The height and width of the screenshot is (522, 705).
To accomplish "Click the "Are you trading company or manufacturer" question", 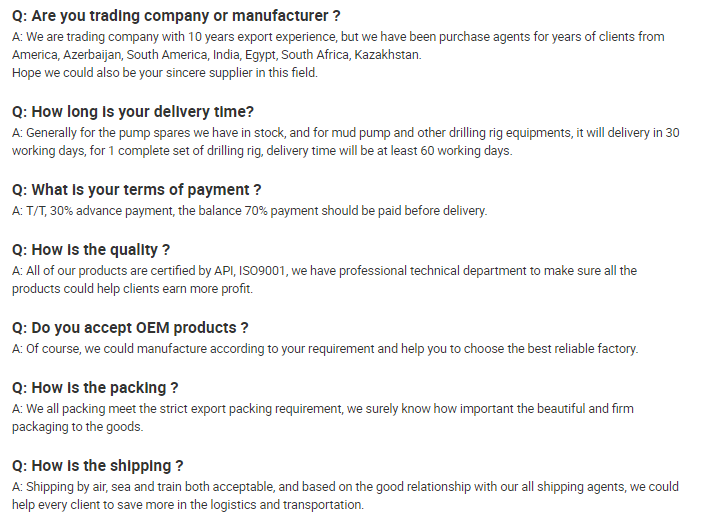I will (176, 15).
